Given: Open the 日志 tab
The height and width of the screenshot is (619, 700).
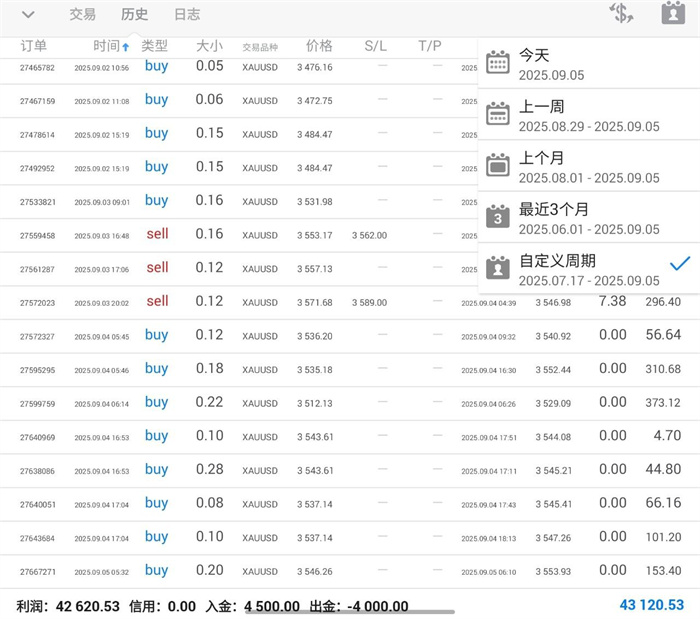Looking at the screenshot, I should [187, 14].
